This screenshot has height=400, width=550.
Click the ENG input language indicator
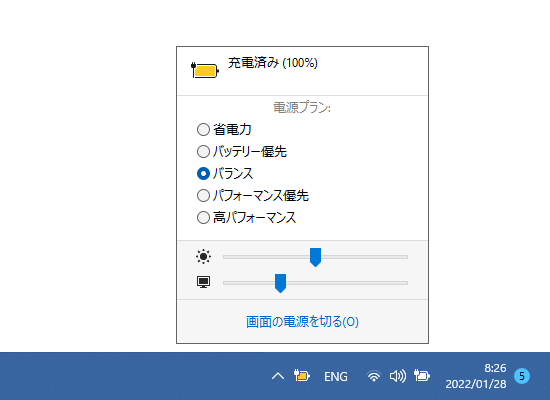[336, 376]
